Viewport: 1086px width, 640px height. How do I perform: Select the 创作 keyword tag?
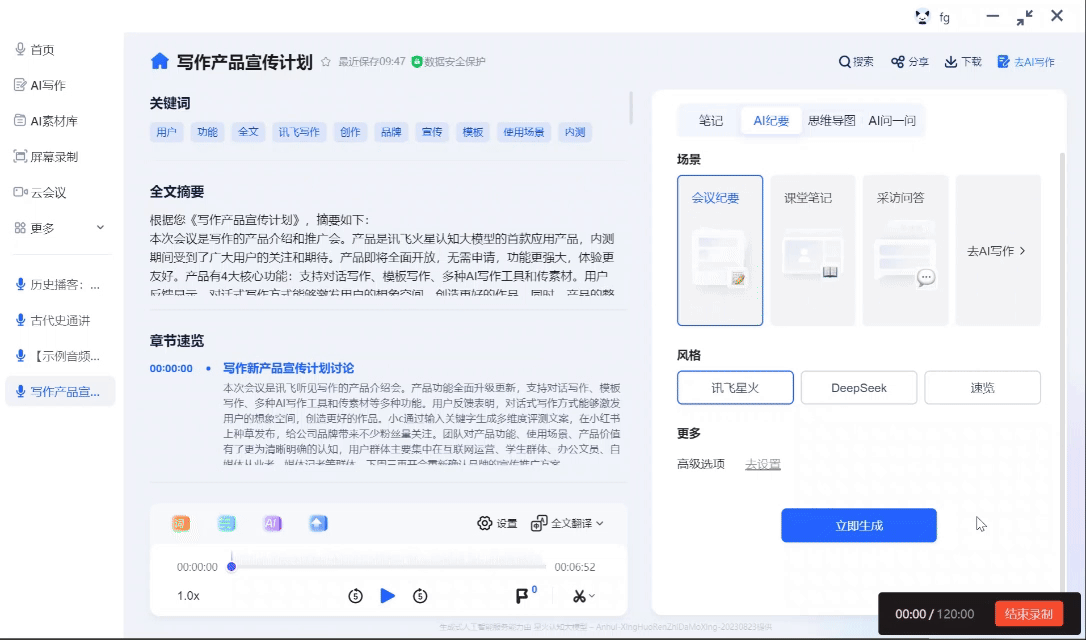pyautogui.click(x=350, y=132)
